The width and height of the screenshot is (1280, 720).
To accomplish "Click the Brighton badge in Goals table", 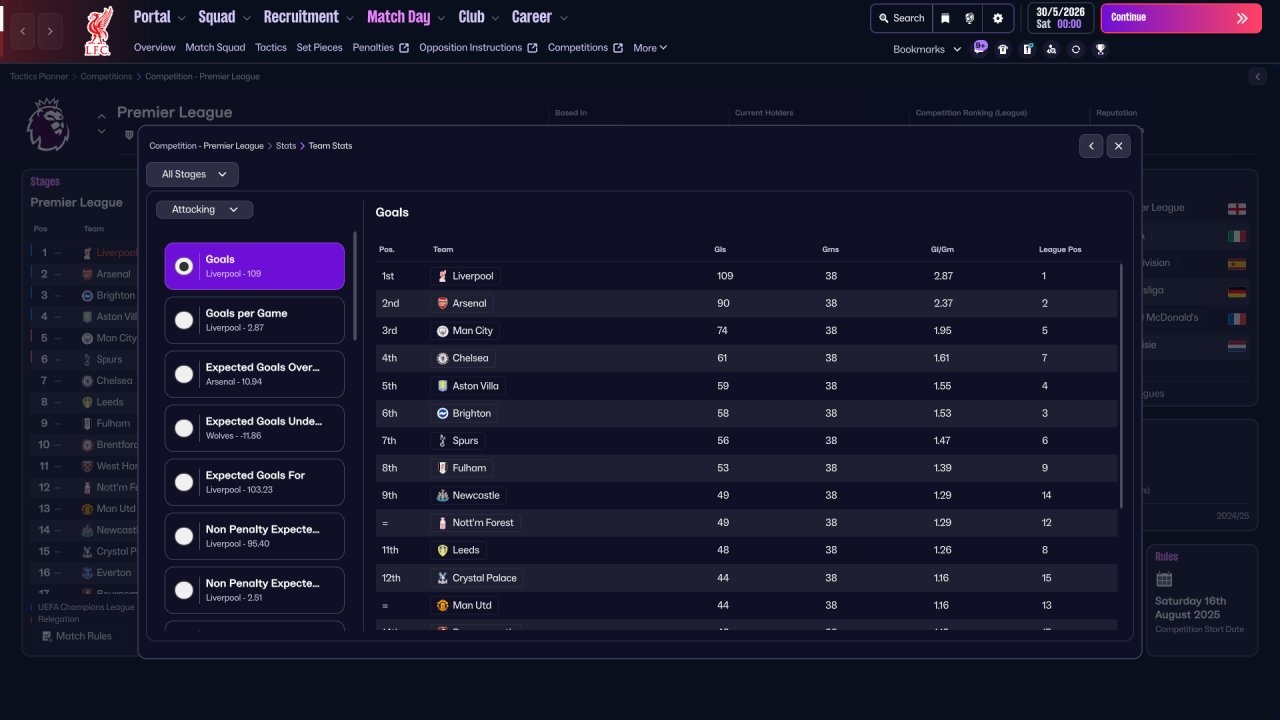I will click(x=442, y=413).
